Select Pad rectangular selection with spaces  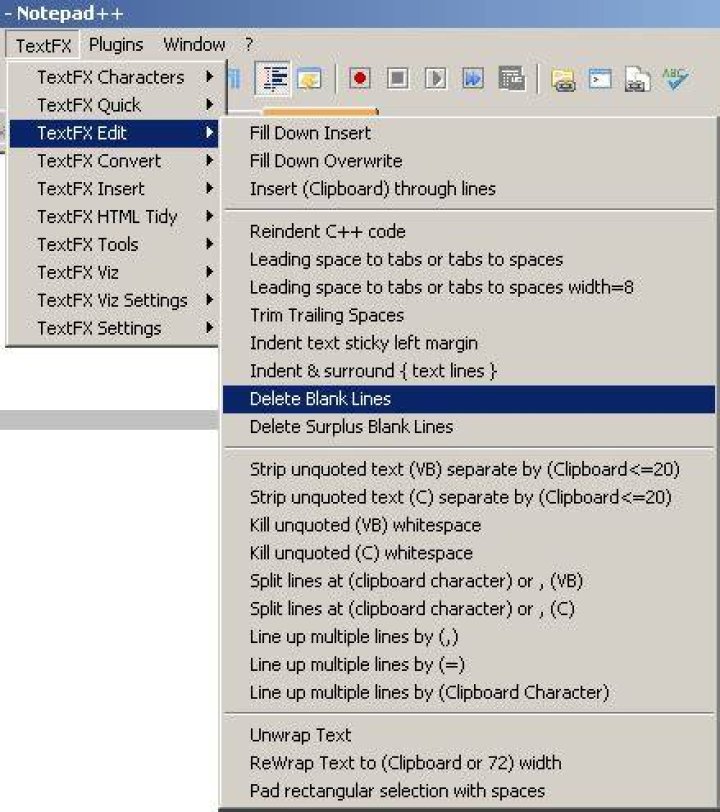coord(469,791)
